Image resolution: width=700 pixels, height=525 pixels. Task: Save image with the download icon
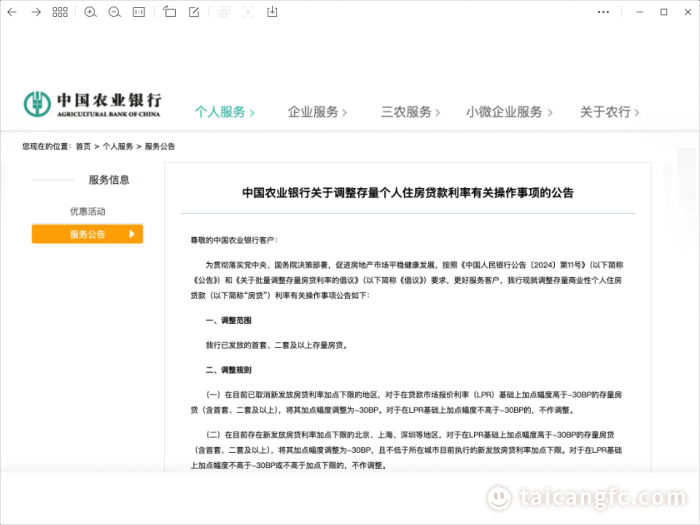[x=272, y=12]
